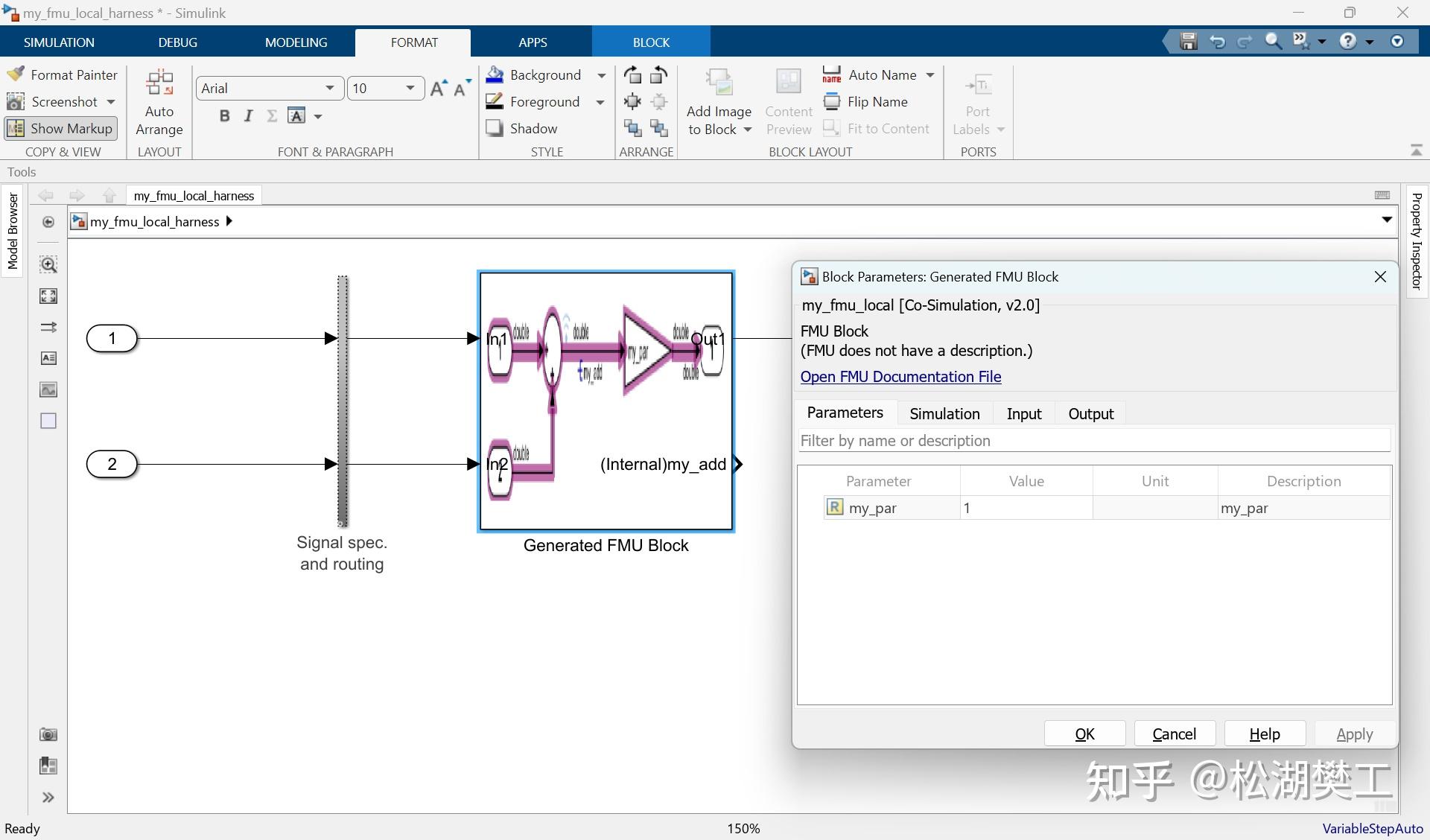The width and height of the screenshot is (1430, 840).
Task: Click the zoom tool in canvas palette
Action: click(x=48, y=264)
